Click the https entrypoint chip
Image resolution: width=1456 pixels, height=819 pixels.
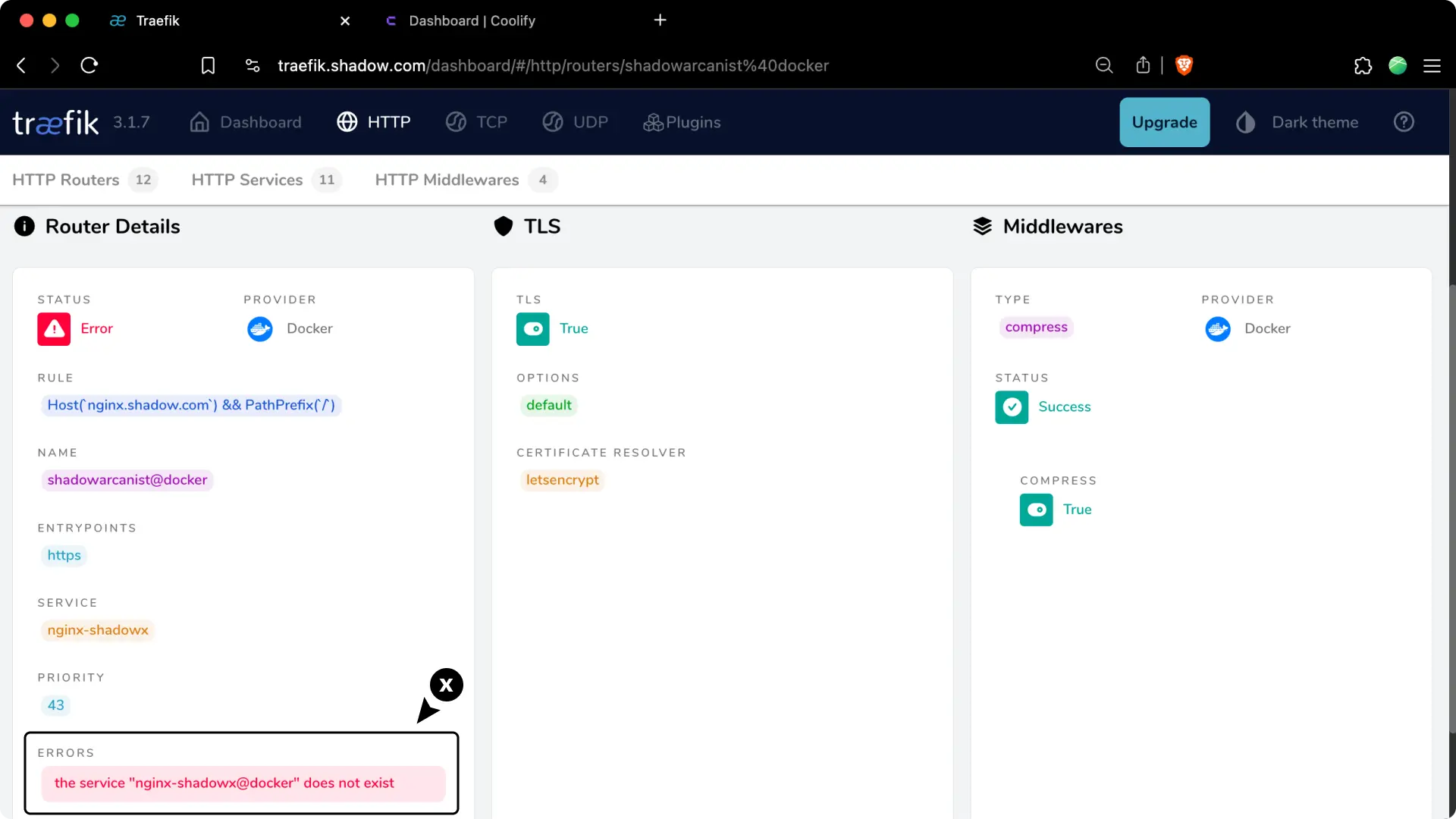[64, 555]
